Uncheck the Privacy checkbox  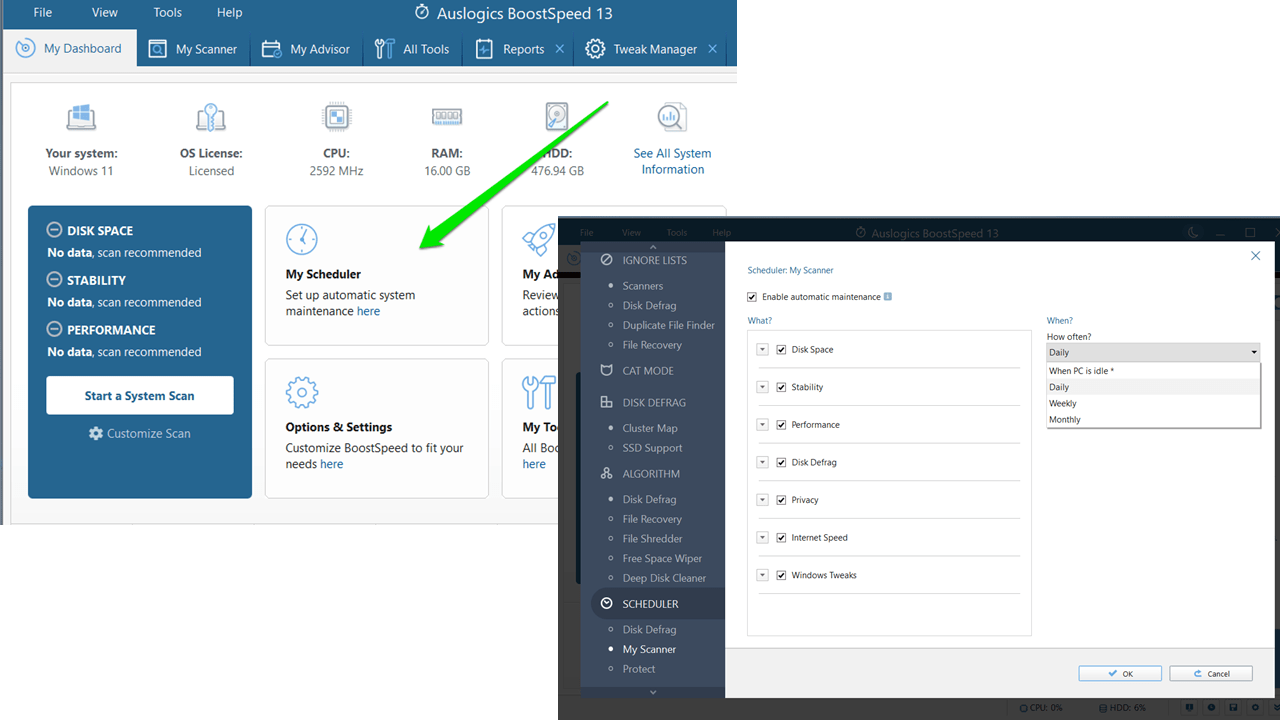(781, 500)
